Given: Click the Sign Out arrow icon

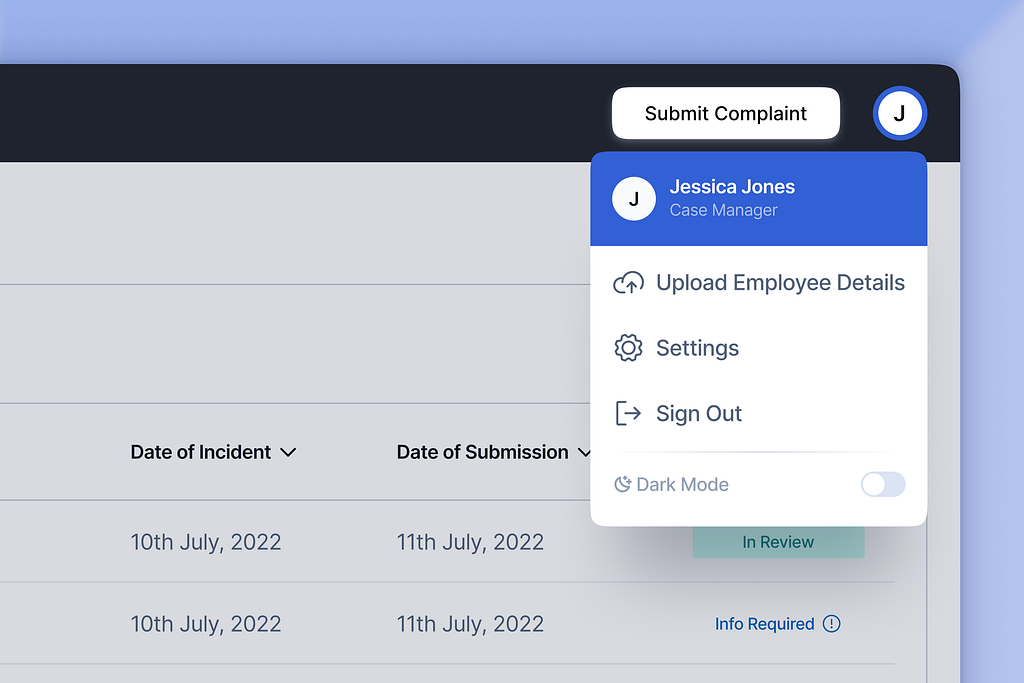Looking at the screenshot, I should click(x=628, y=413).
